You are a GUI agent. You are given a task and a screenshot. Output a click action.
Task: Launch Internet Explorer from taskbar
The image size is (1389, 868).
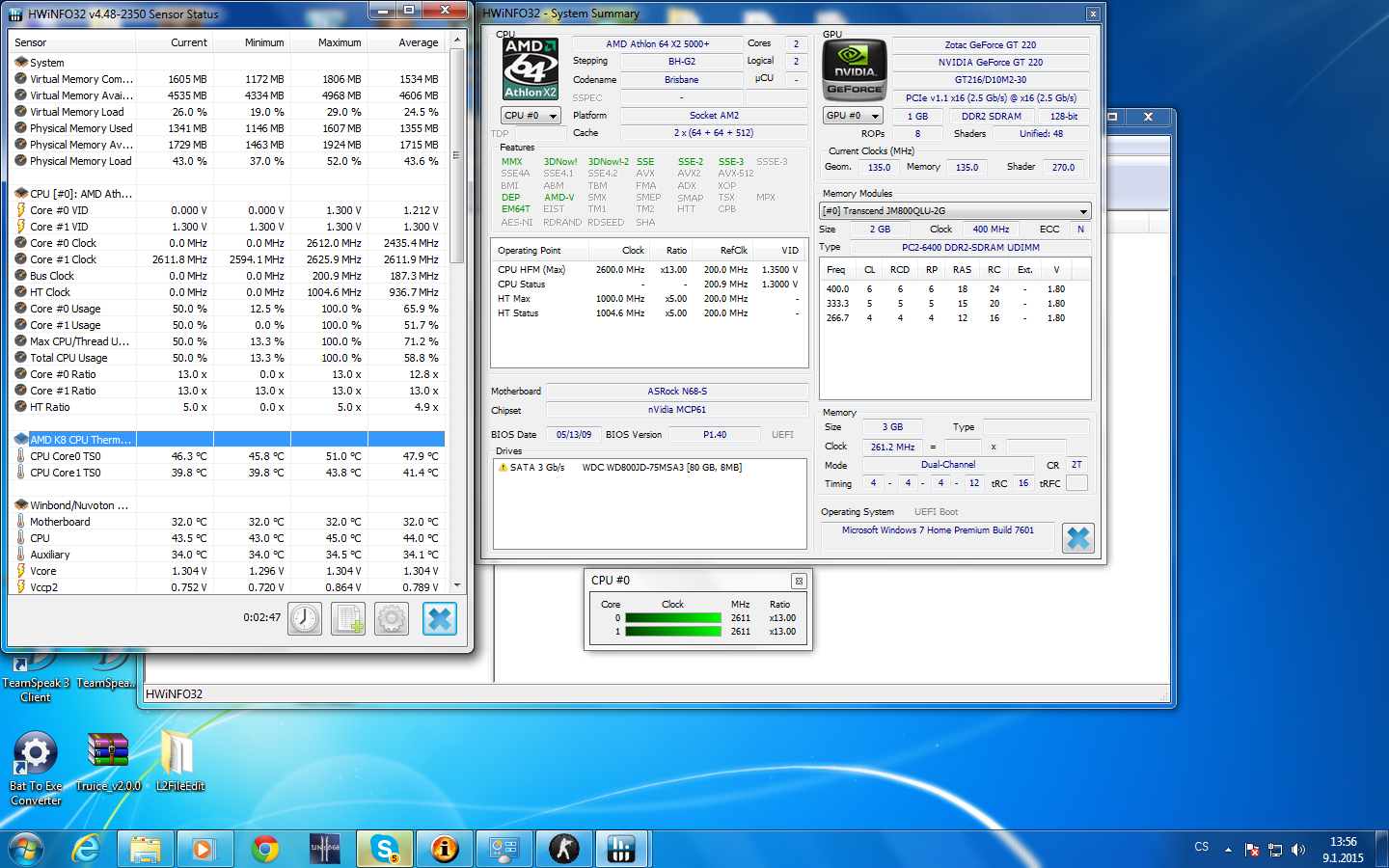87,849
